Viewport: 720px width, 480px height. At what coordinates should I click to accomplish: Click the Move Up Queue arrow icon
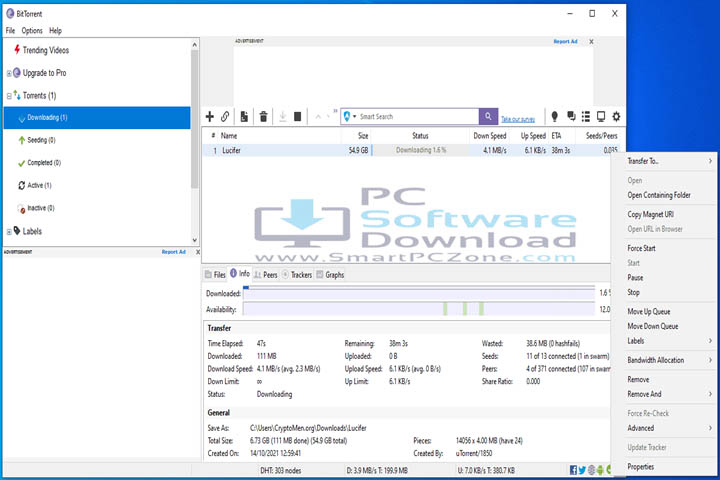pyautogui.click(x=318, y=117)
